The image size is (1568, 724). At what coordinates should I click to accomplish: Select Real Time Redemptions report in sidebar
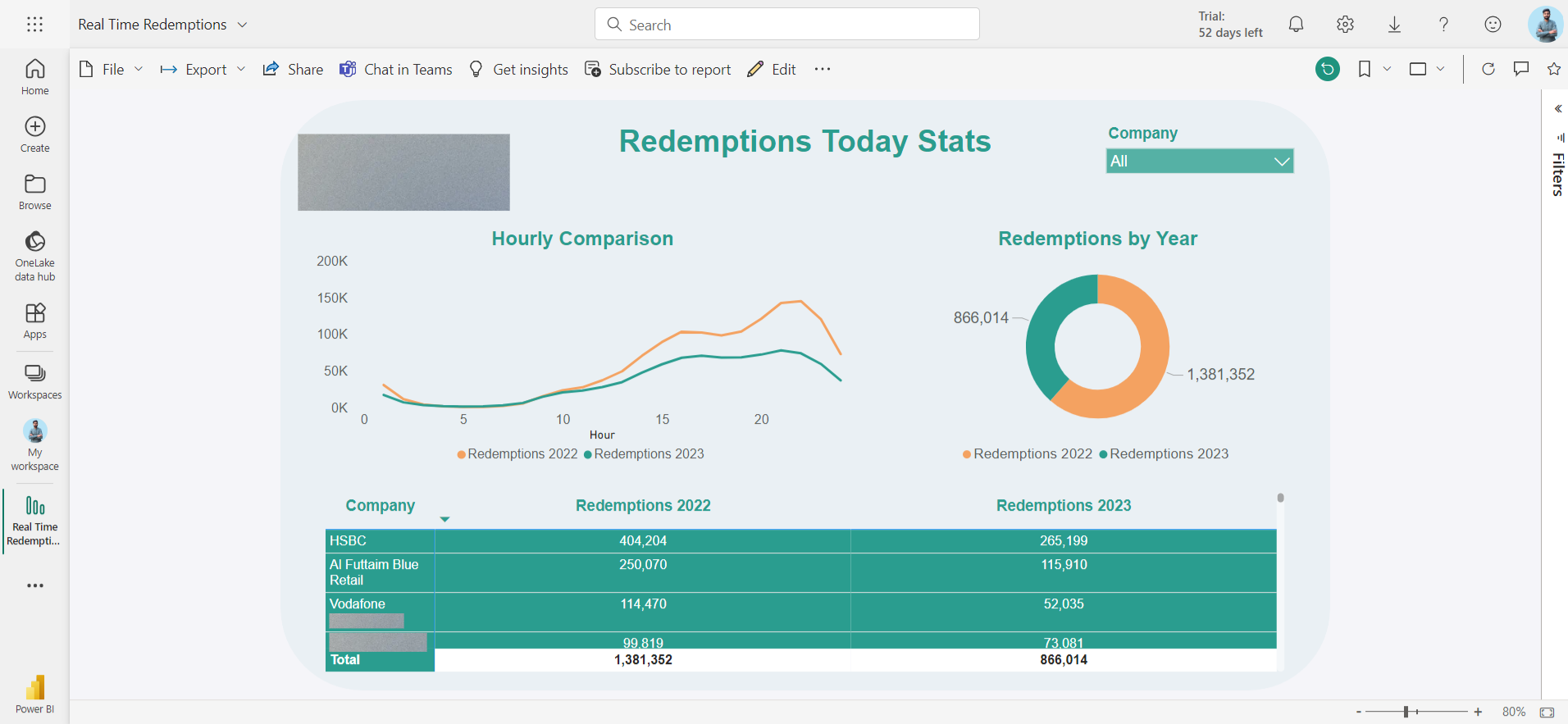(x=34, y=521)
